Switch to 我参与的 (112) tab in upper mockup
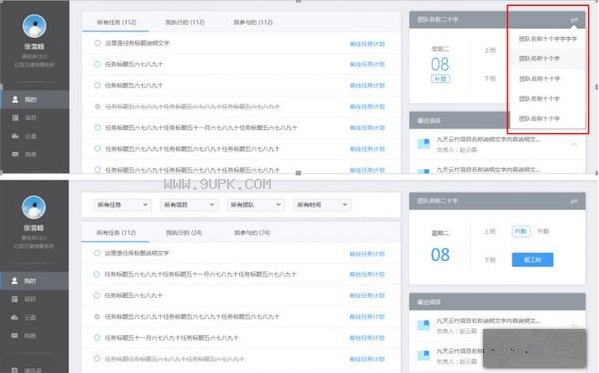599x373 pixels. point(253,22)
